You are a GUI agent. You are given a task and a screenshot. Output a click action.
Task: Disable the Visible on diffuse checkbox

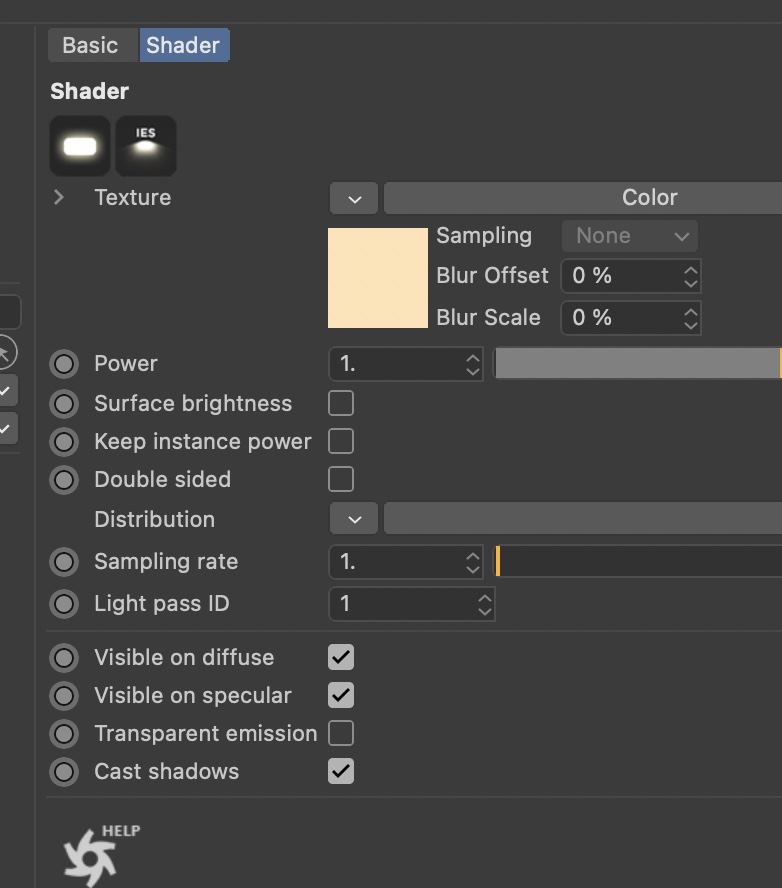tap(341, 658)
